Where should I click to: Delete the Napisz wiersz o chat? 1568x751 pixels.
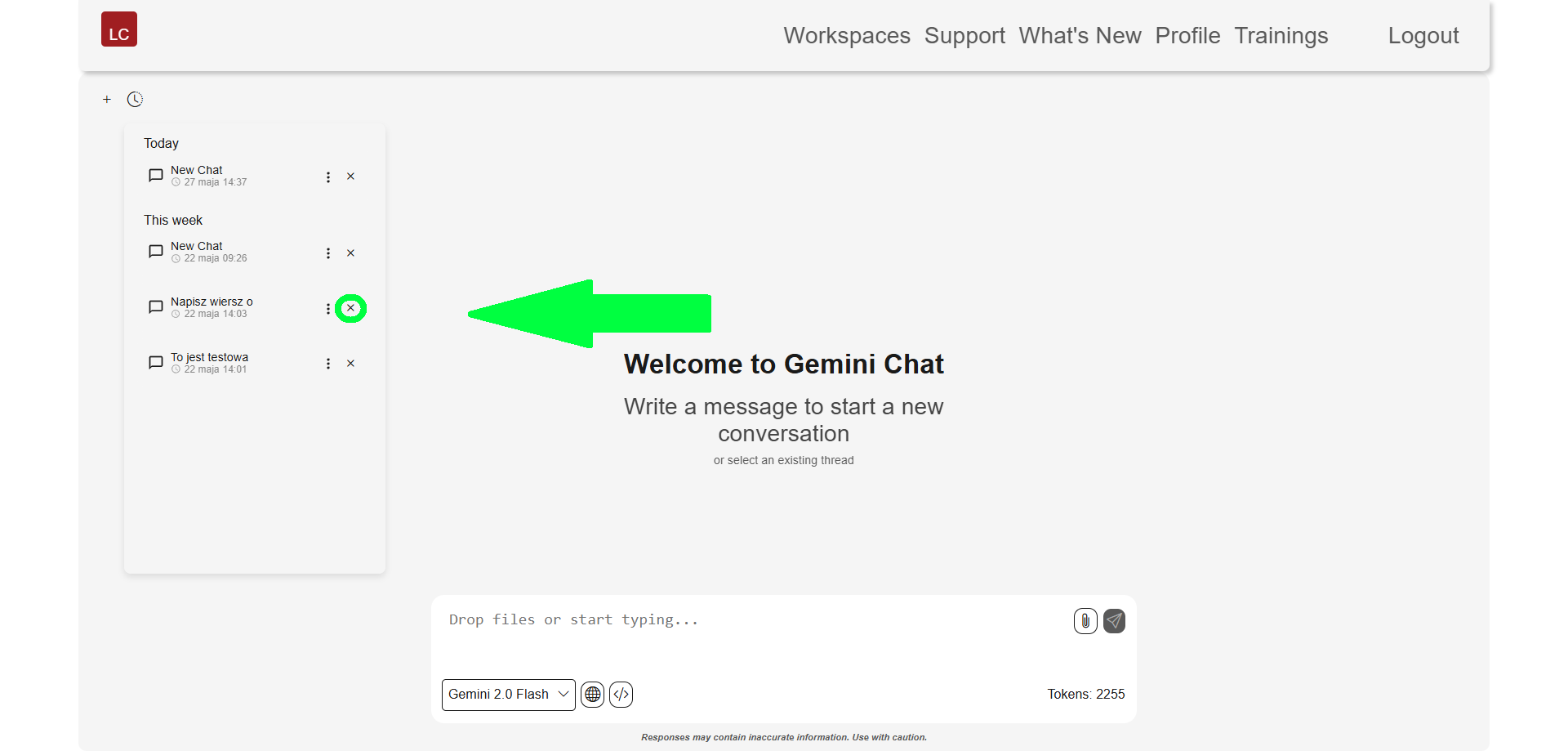tap(350, 308)
